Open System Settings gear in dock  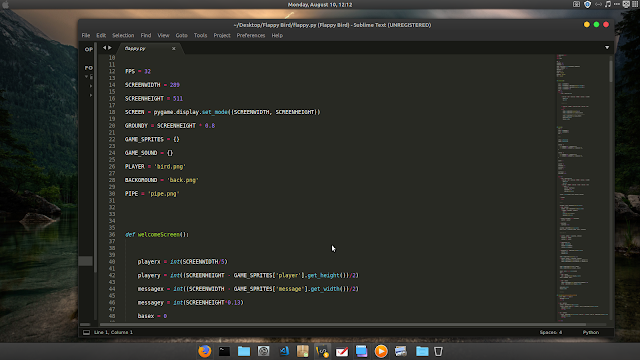tap(264, 351)
